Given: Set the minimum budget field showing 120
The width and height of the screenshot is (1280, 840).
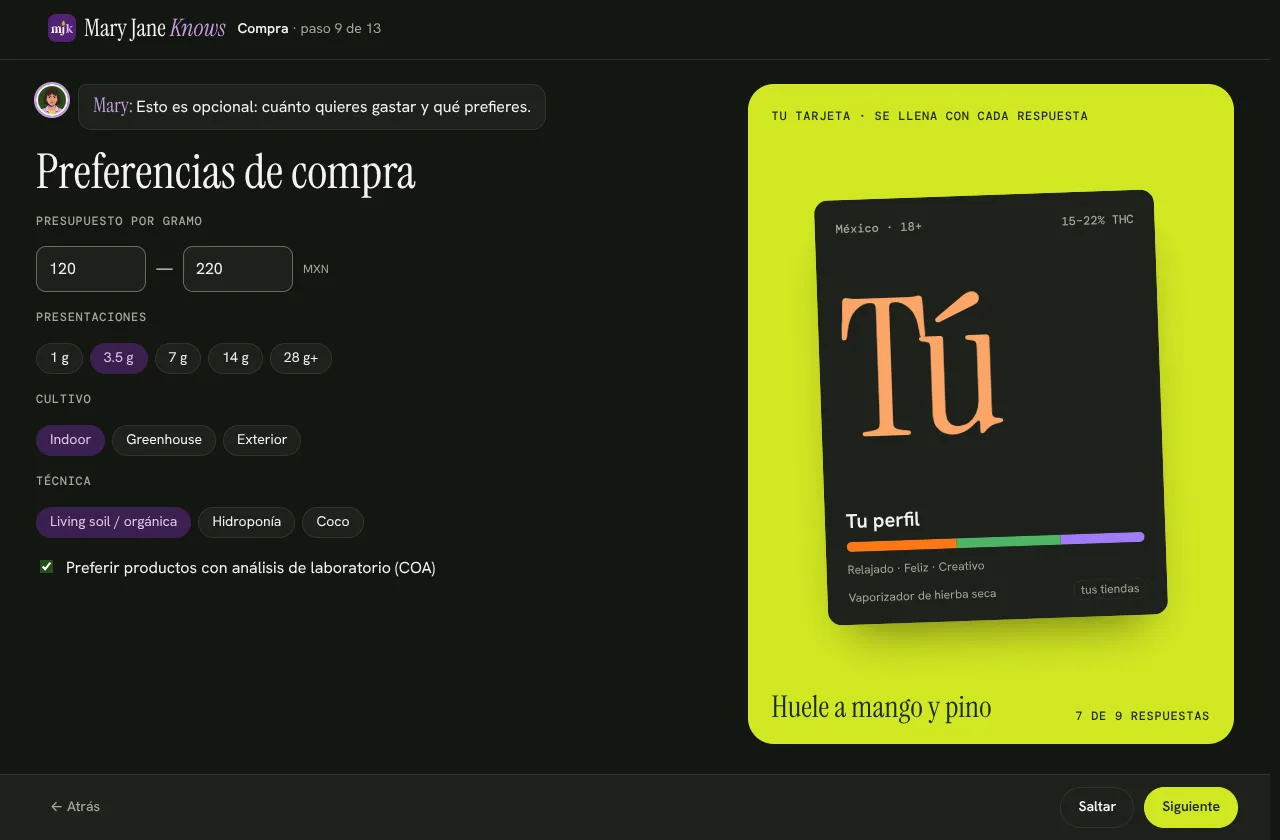Looking at the screenshot, I should click(91, 269).
